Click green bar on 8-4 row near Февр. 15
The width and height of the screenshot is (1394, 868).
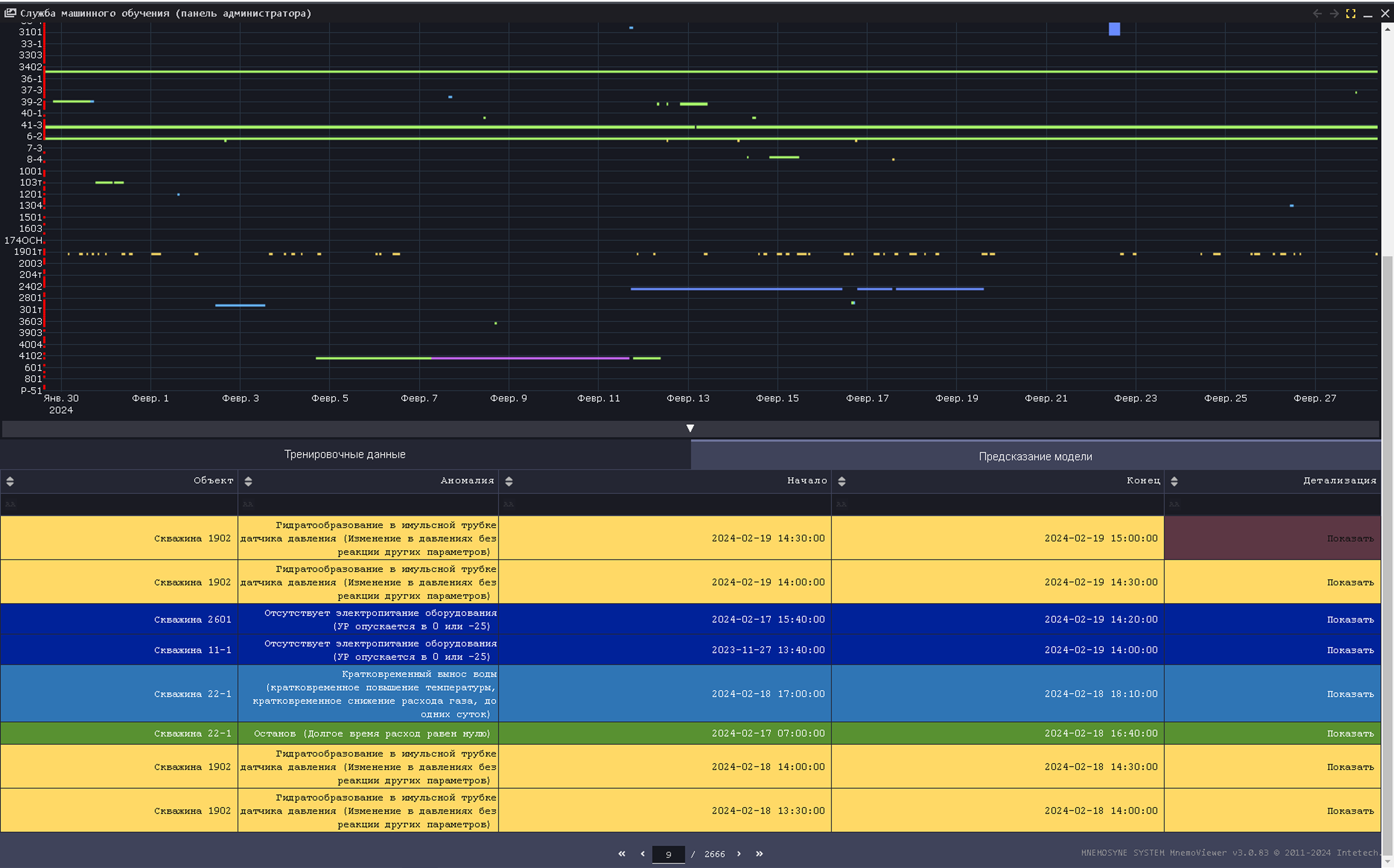pos(784,157)
